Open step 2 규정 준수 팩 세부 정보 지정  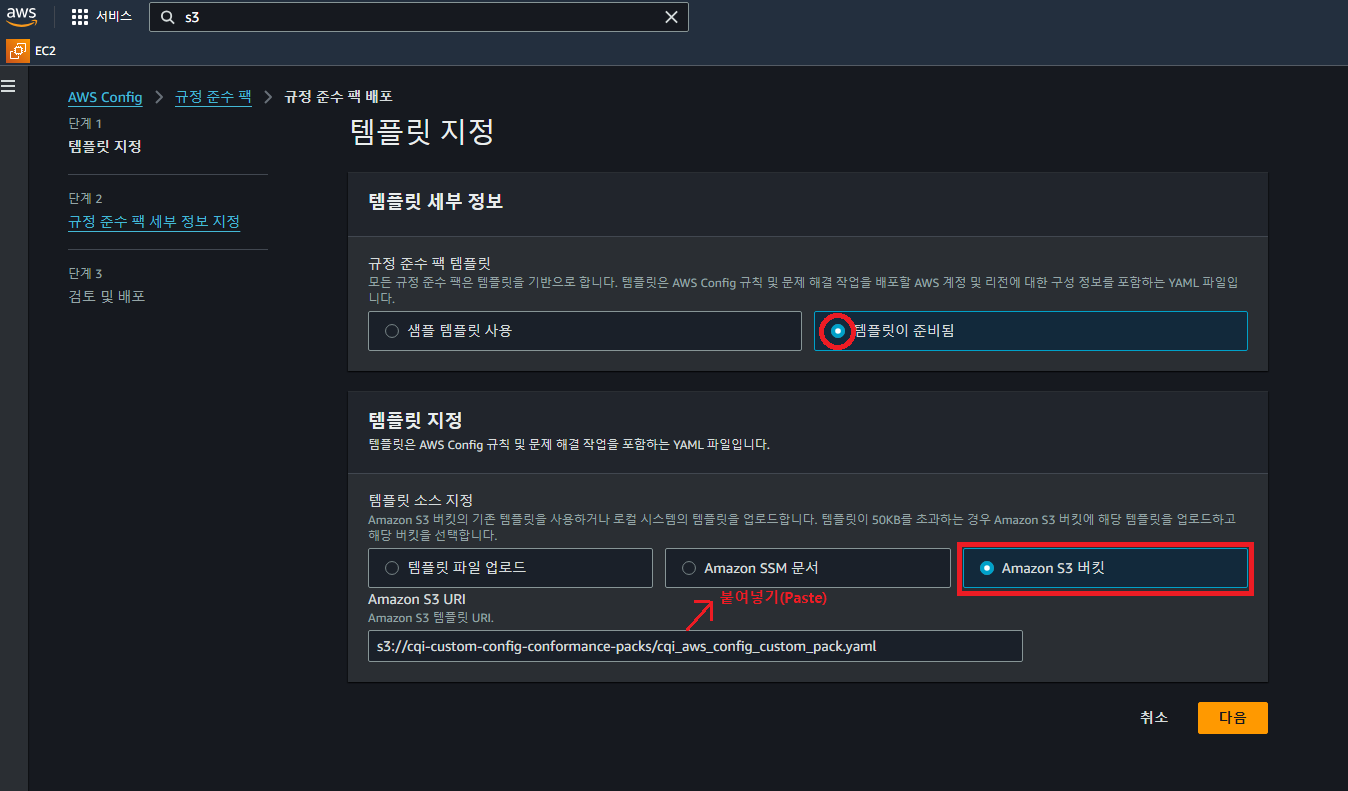(x=153, y=221)
